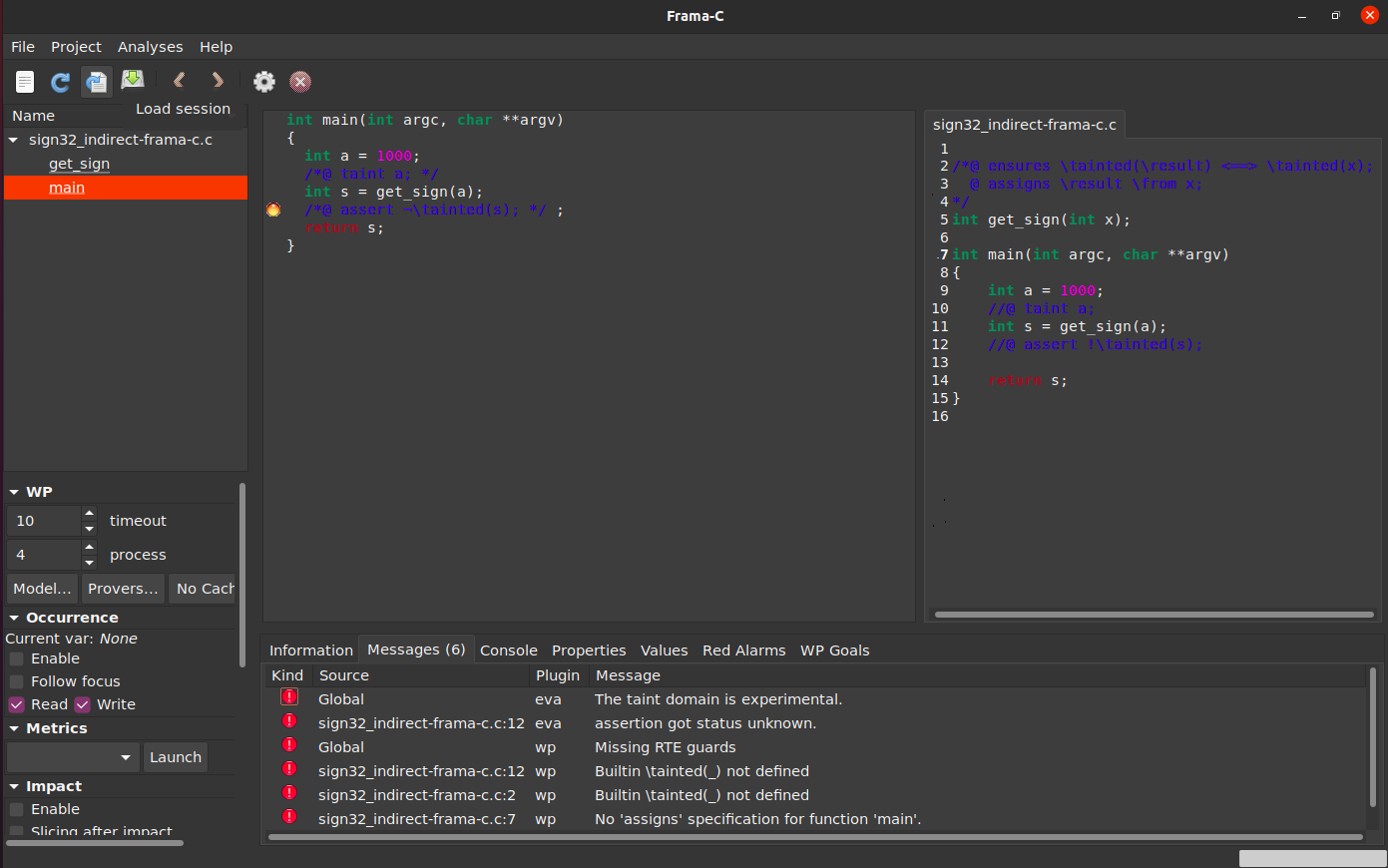Screen dimensions: 1388x868
Task: Switch to the Values tab
Action: point(665,651)
